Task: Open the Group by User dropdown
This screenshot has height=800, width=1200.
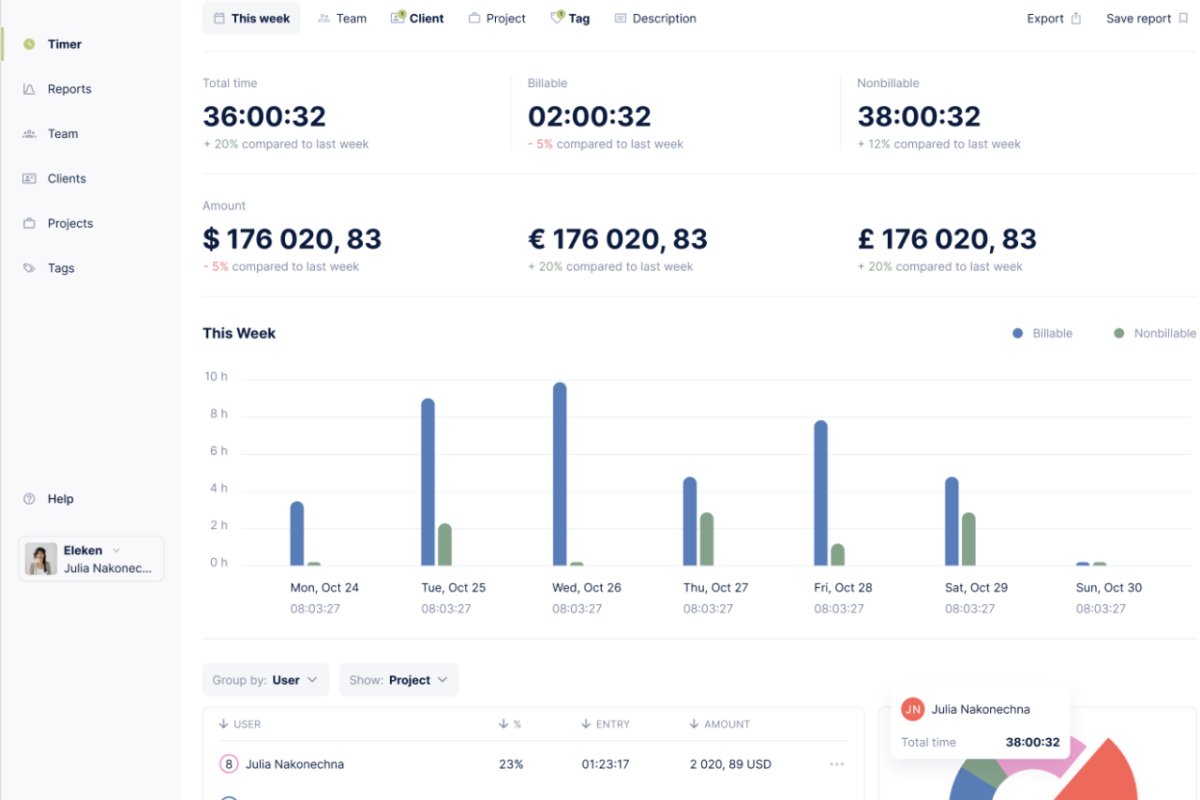Action: click(265, 679)
